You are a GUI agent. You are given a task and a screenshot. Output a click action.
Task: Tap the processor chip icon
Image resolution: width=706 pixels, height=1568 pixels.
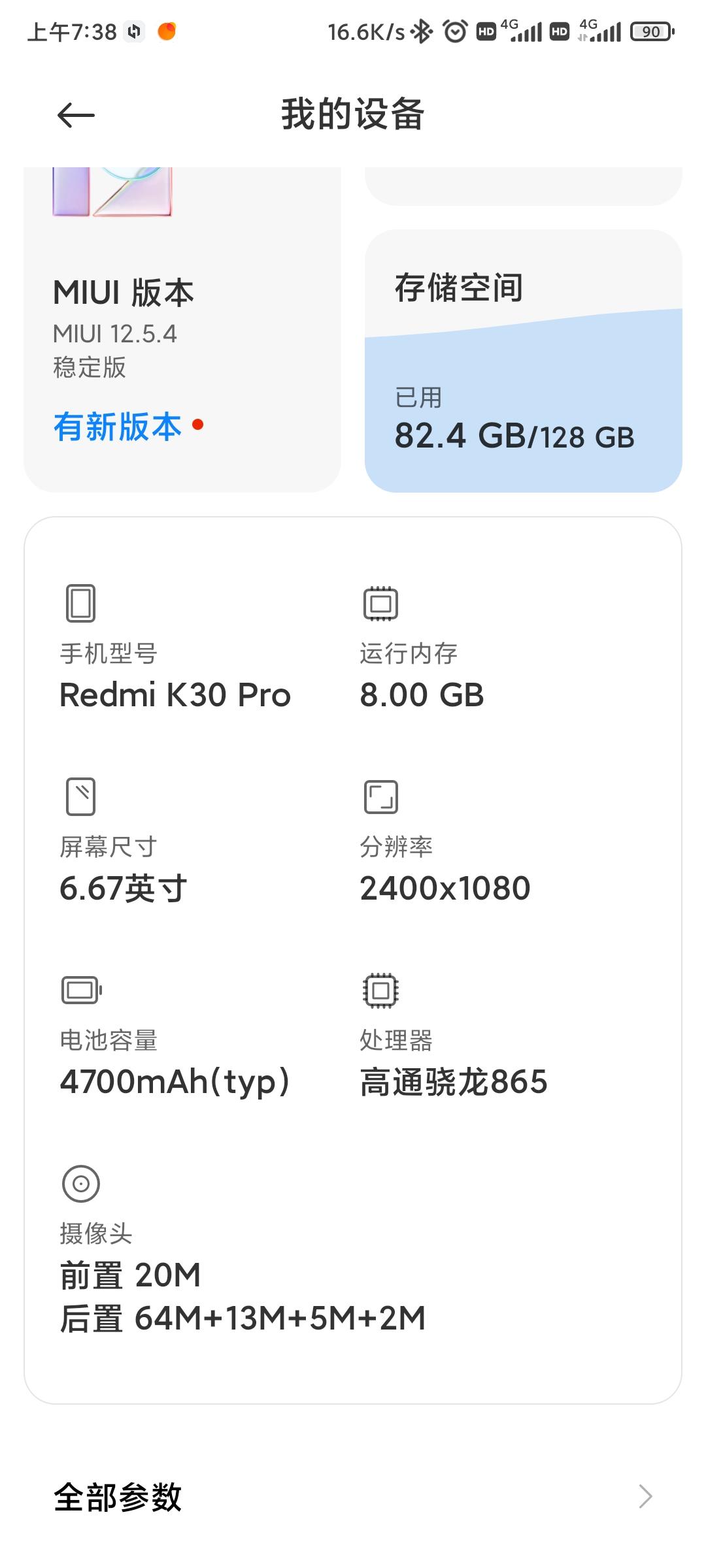point(380,990)
